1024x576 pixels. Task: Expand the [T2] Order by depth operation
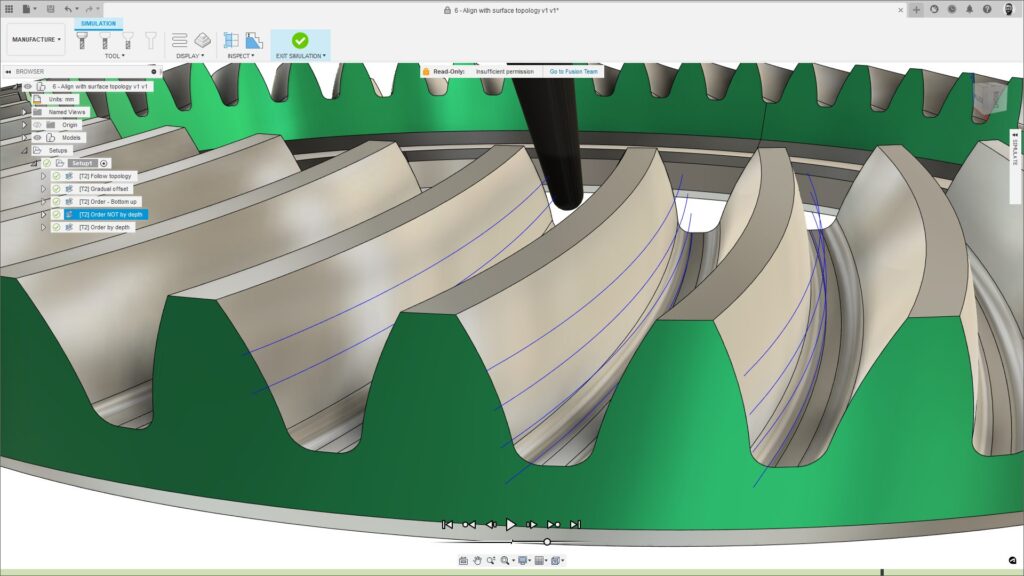43,227
